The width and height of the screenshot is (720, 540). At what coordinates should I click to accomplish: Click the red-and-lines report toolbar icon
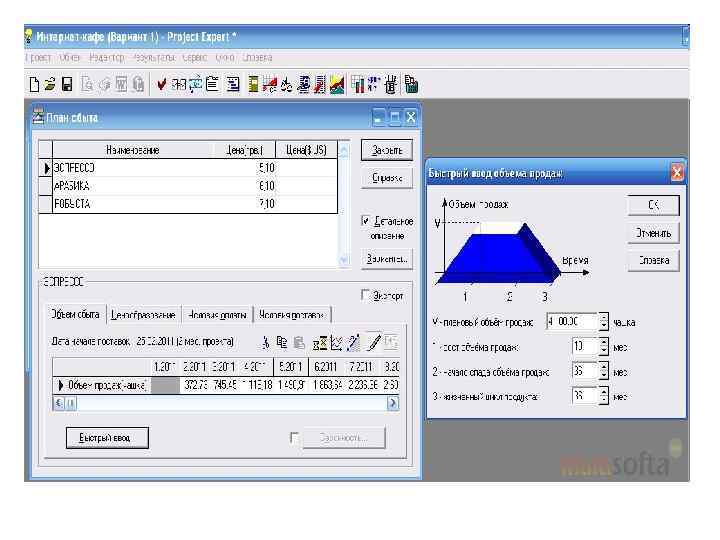click(x=320, y=84)
